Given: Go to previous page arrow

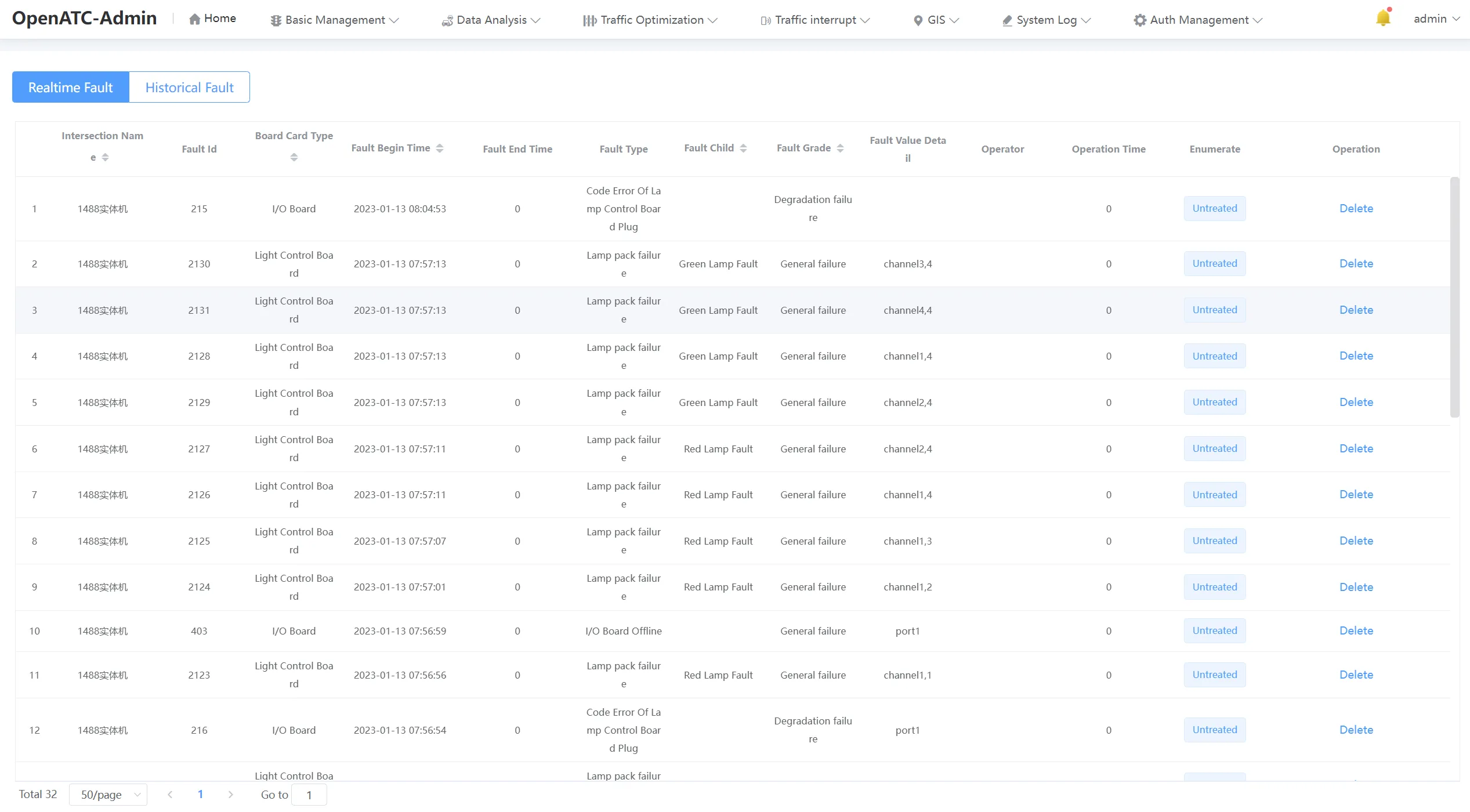Looking at the screenshot, I should click(170, 794).
